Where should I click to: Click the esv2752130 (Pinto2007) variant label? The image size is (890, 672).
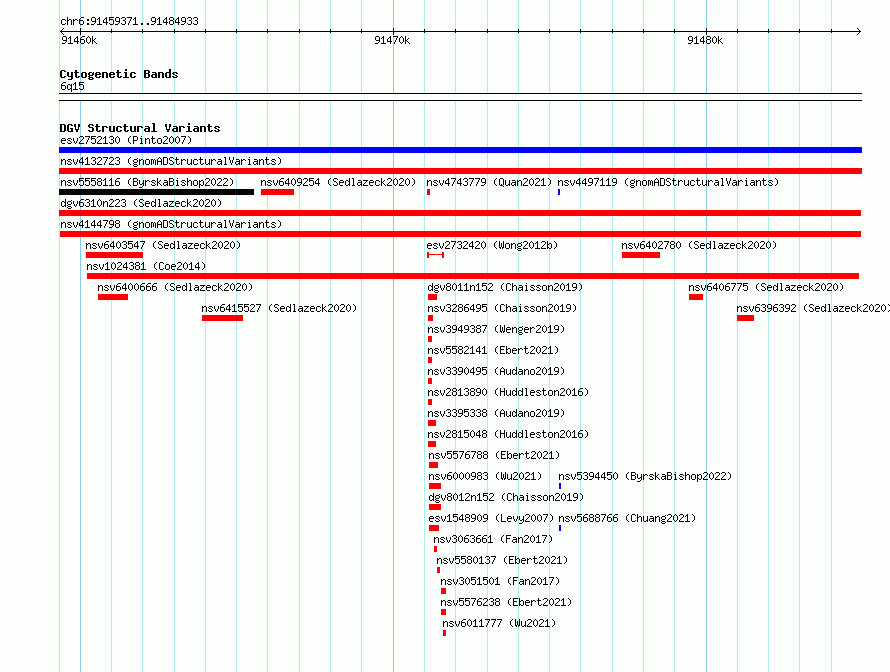click(x=126, y=140)
